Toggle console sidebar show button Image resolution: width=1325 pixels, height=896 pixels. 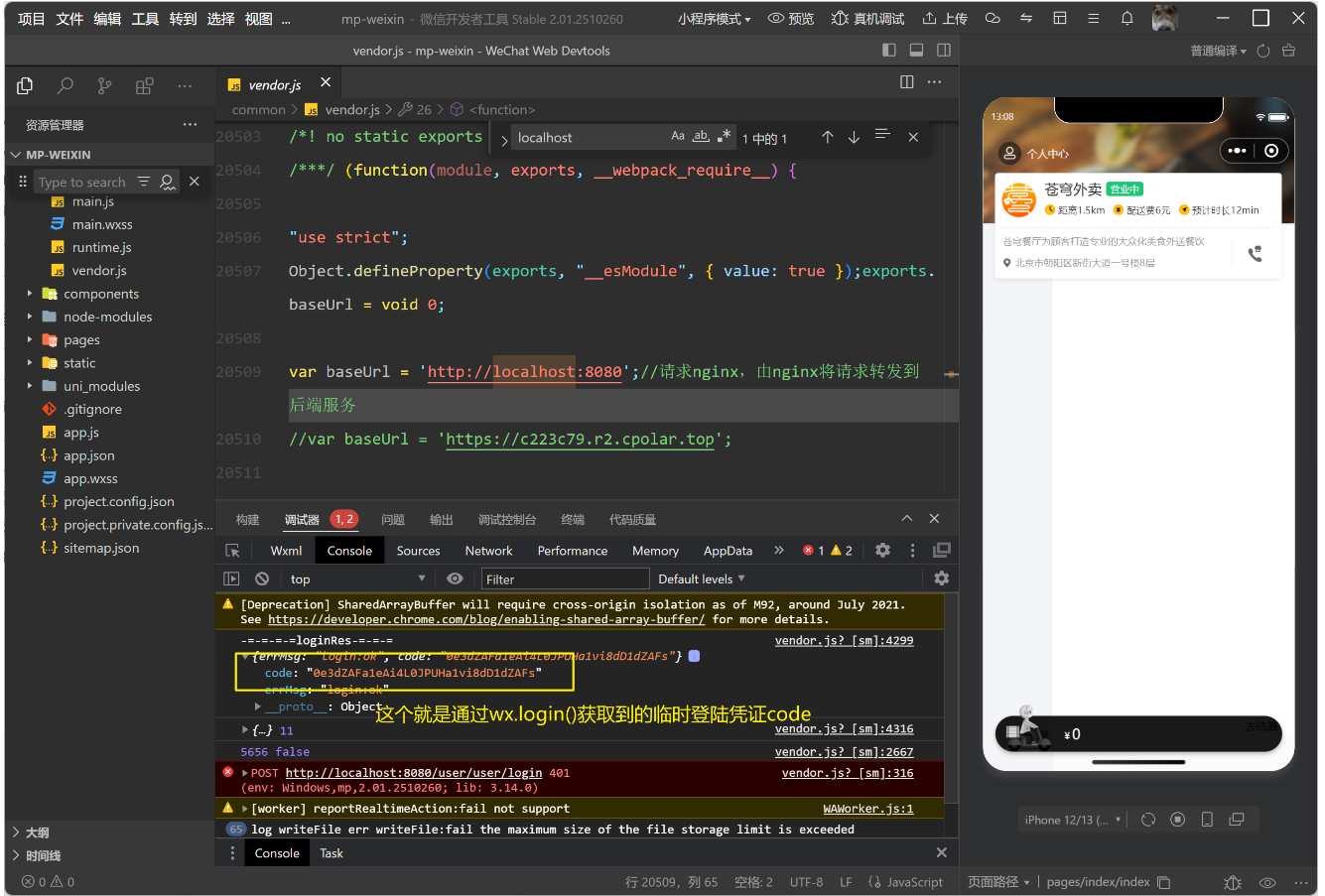tap(232, 578)
